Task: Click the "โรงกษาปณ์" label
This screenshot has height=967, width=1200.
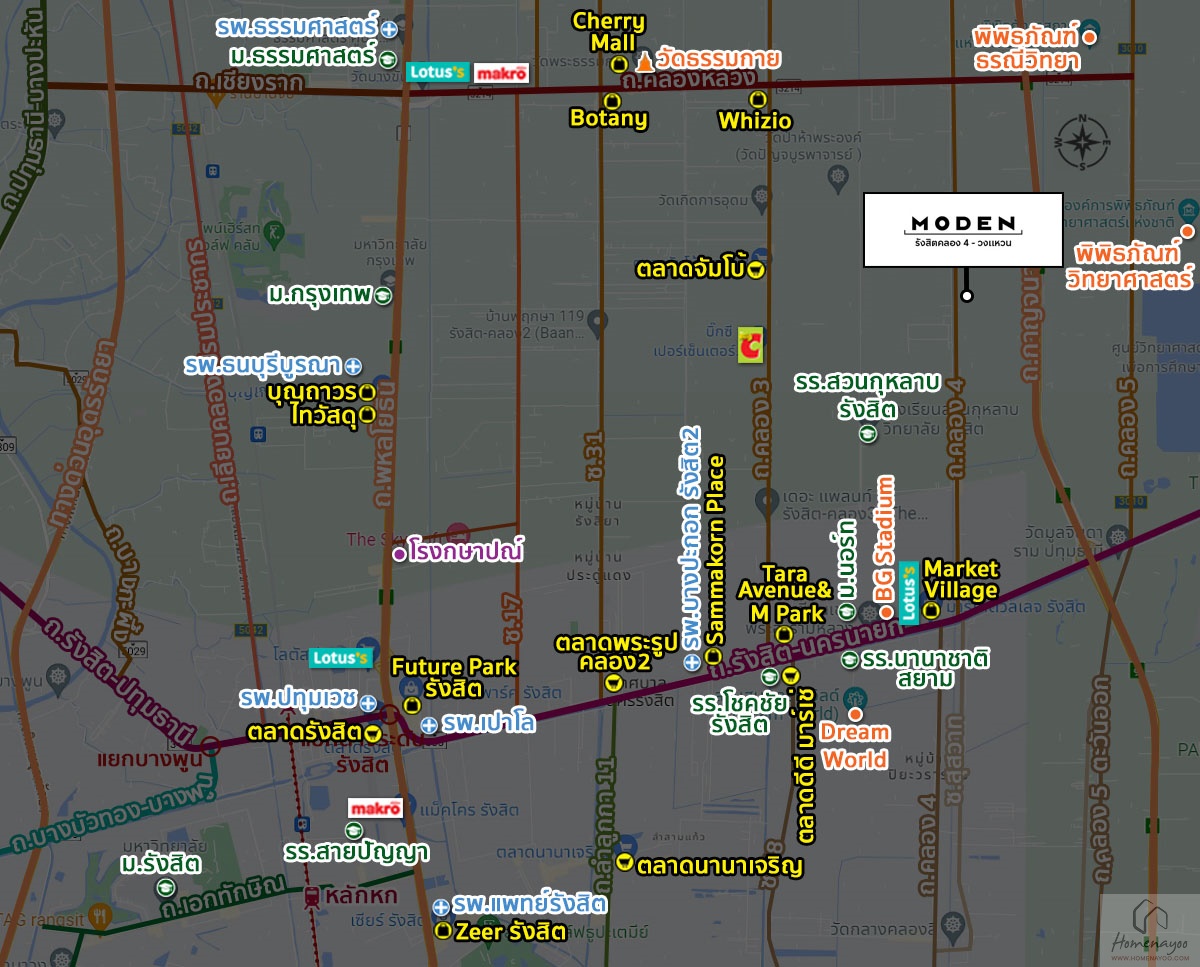Action: (466, 551)
